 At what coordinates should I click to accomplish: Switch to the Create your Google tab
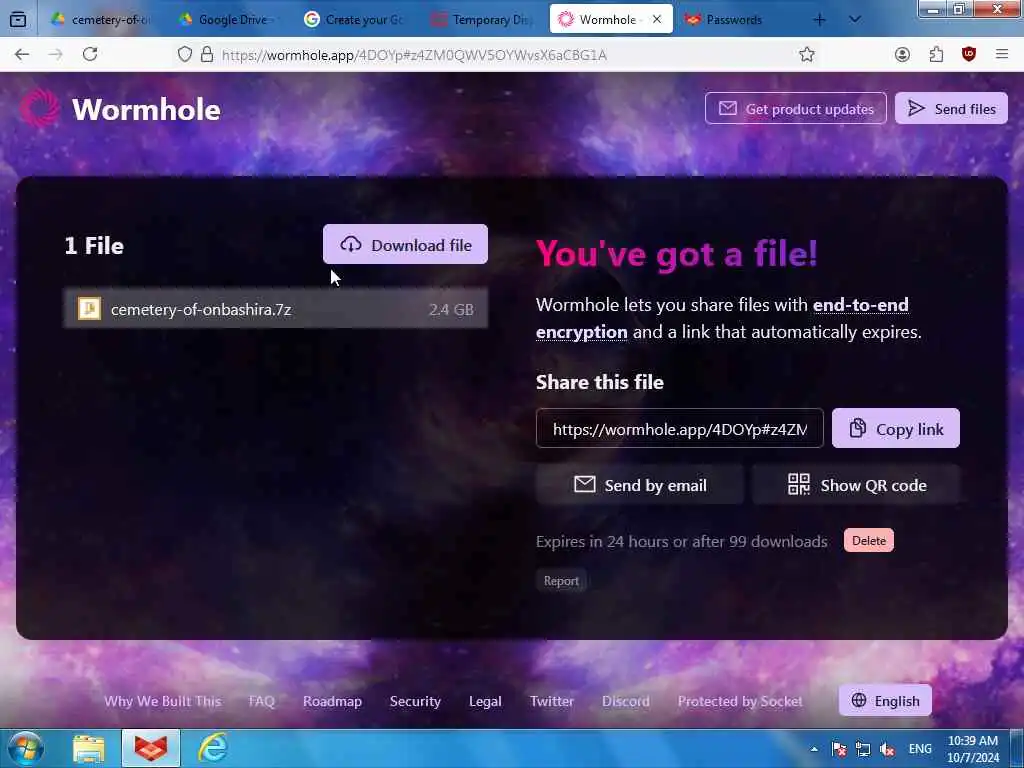(x=353, y=20)
